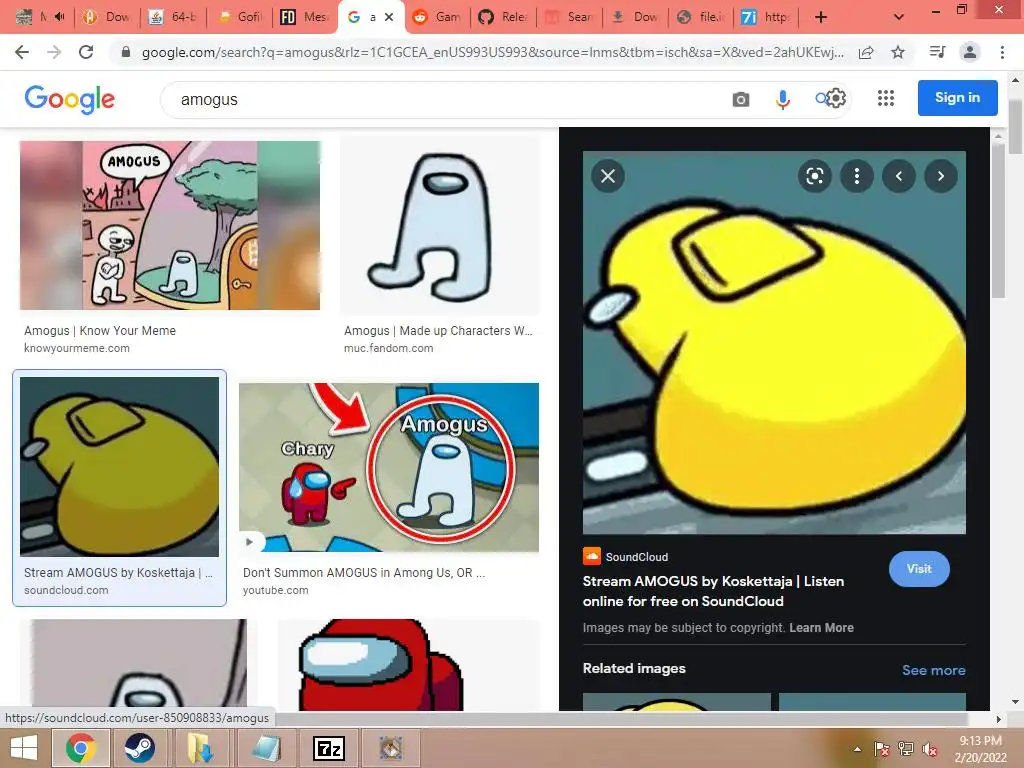Switch to the GitHub 'Rele' tab
The width and height of the screenshot is (1024, 768).
[x=504, y=17]
